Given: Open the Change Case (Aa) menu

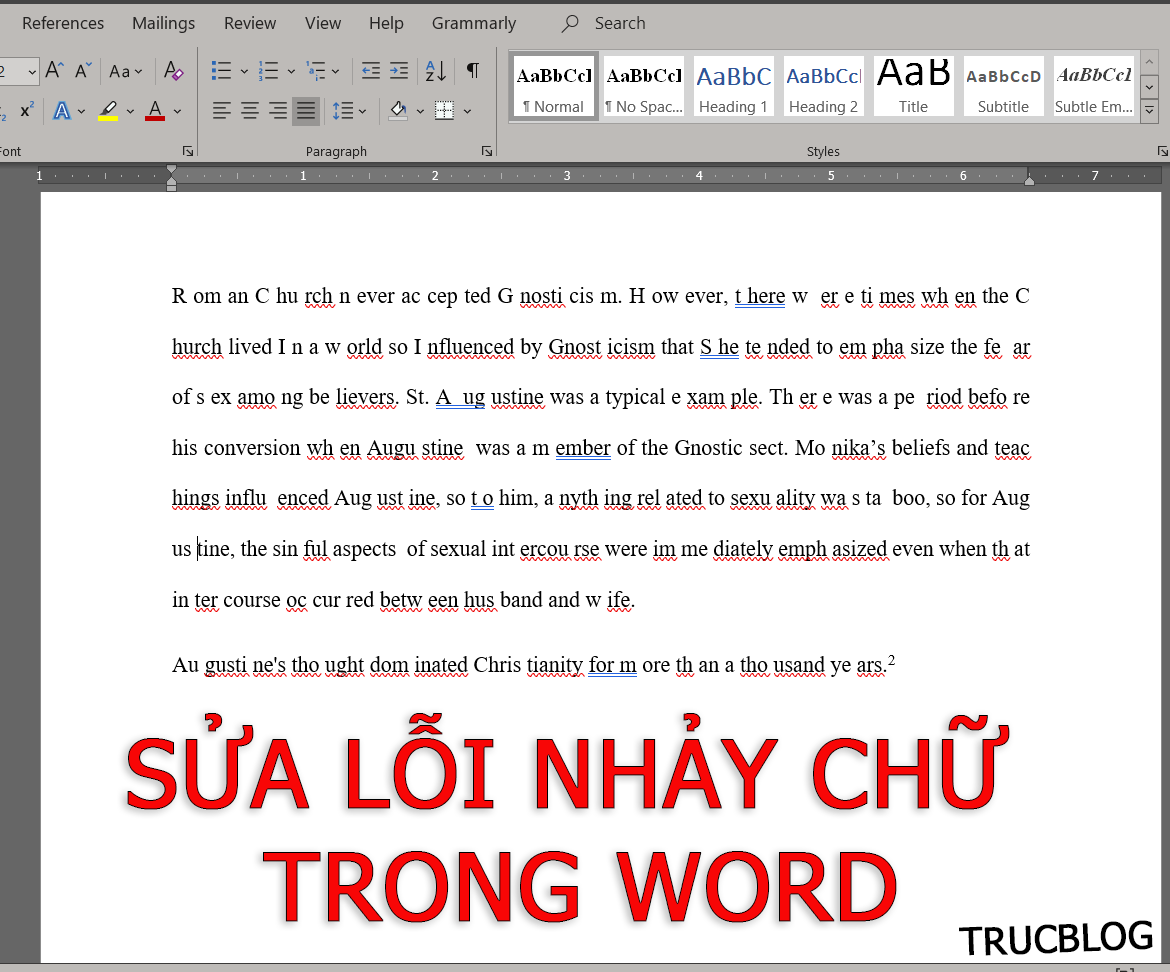Looking at the screenshot, I should tap(125, 71).
